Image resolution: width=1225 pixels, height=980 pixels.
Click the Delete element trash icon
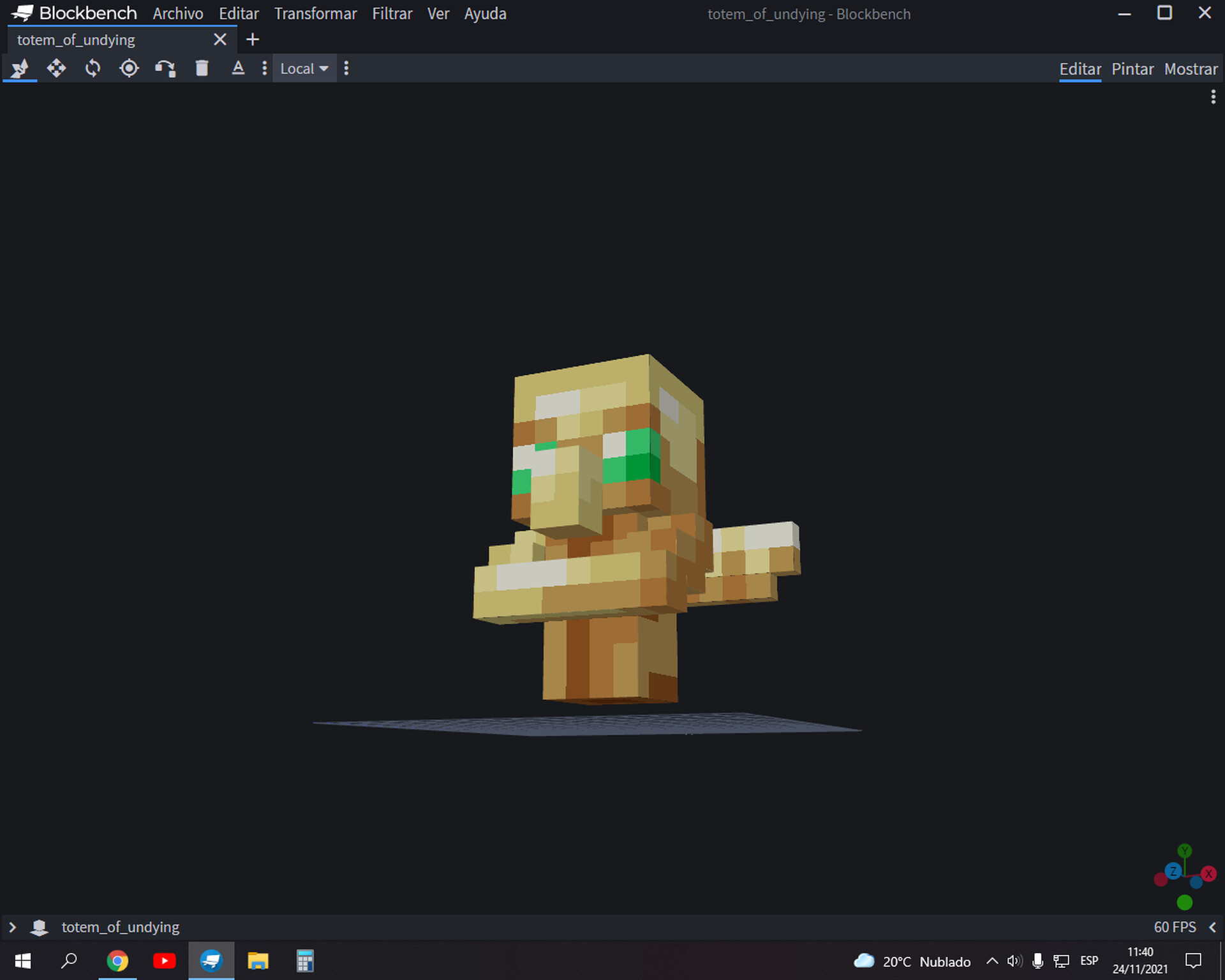202,68
